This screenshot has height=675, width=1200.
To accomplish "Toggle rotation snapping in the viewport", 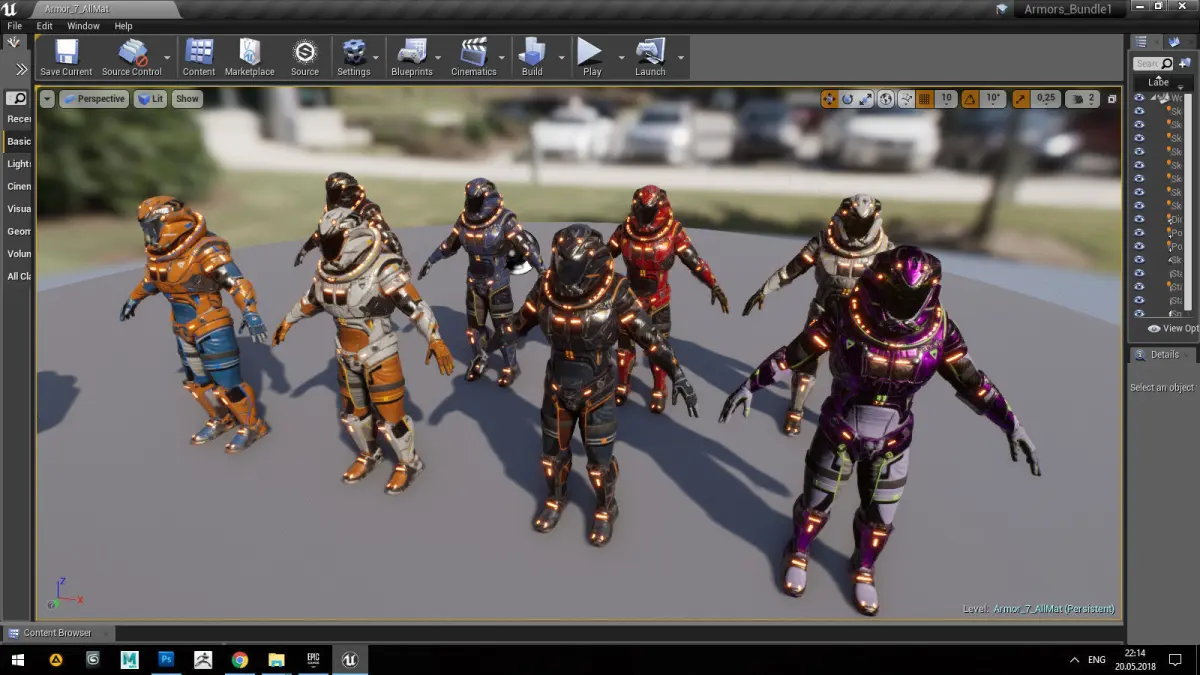I will click(970, 99).
